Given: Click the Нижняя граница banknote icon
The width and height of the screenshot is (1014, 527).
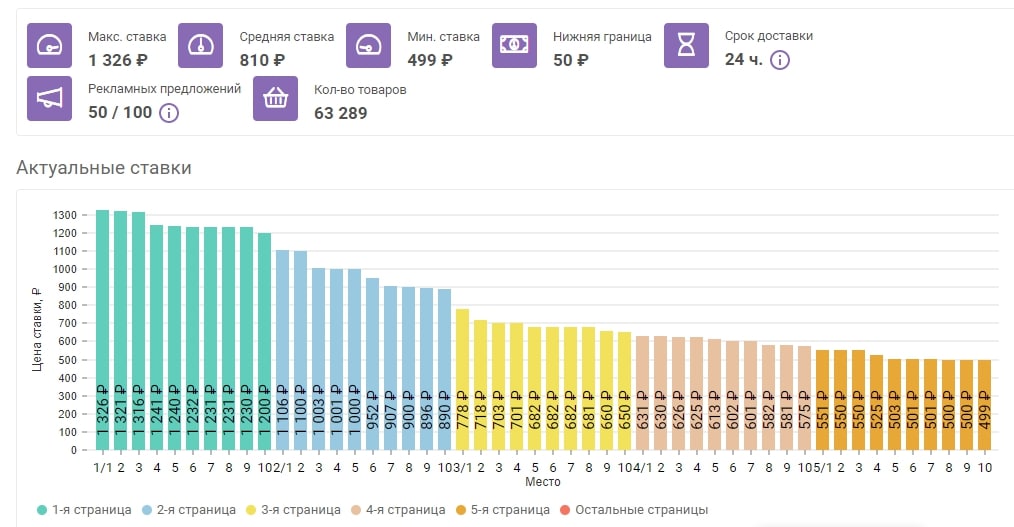Looking at the screenshot, I should tap(515, 46).
